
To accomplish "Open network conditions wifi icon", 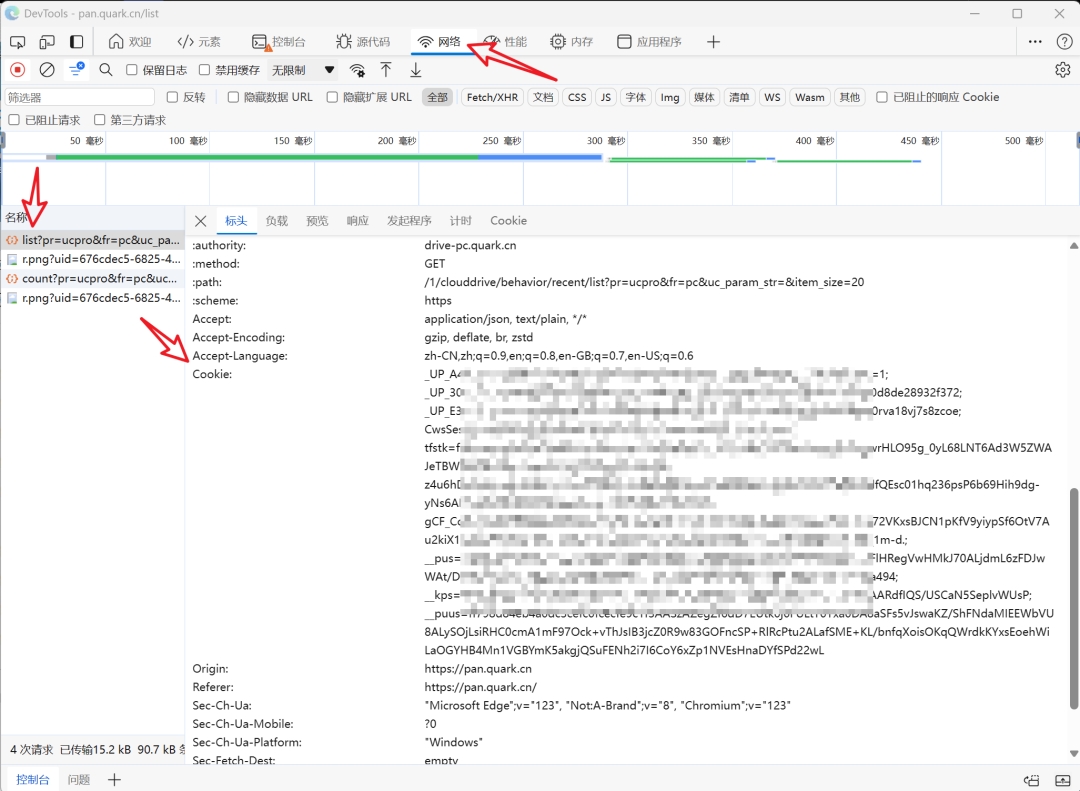I will point(357,70).
